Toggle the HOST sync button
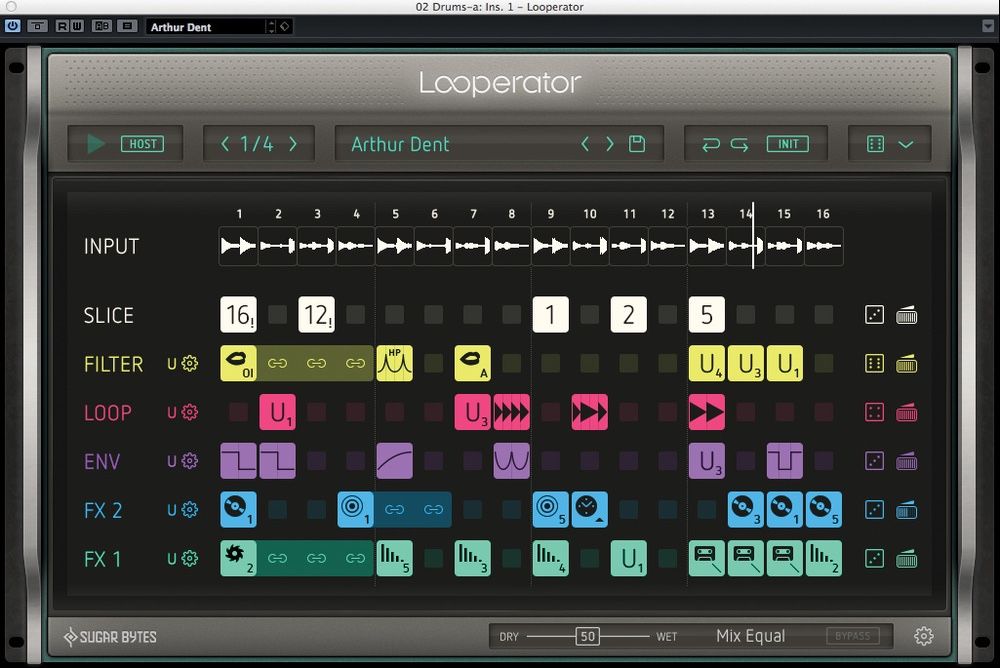Viewport: 1000px width, 668px height. (x=143, y=144)
